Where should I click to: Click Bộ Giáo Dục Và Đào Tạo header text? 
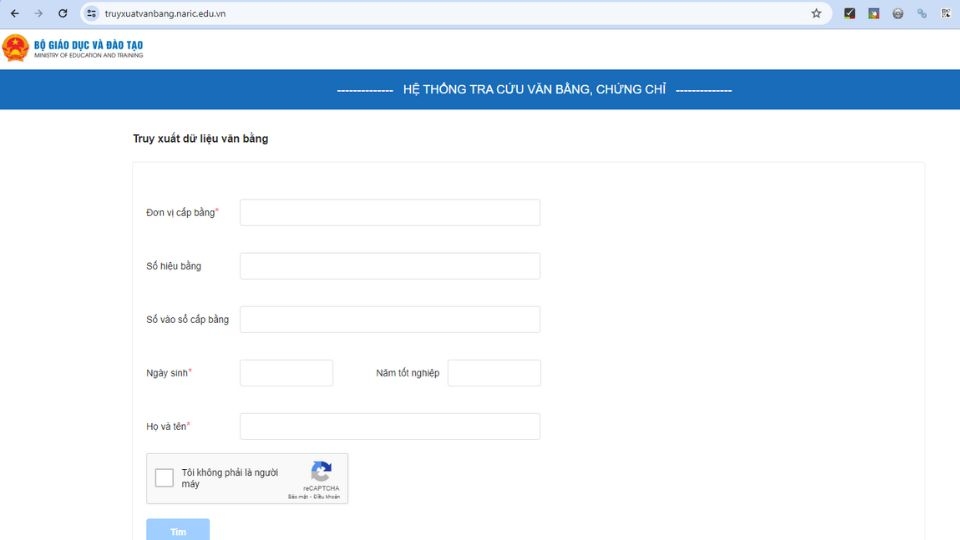tap(88, 45)
